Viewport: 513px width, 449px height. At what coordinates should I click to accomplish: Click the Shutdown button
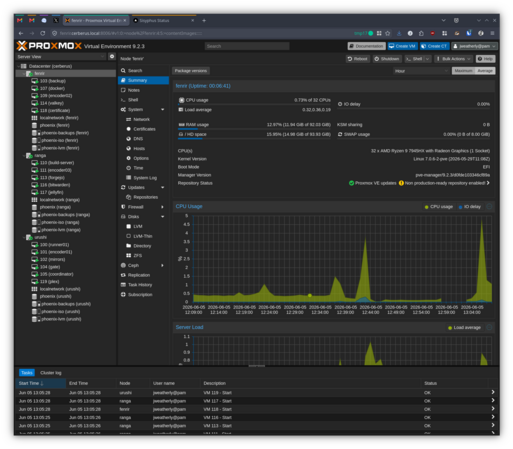click(x=387, y=59)
